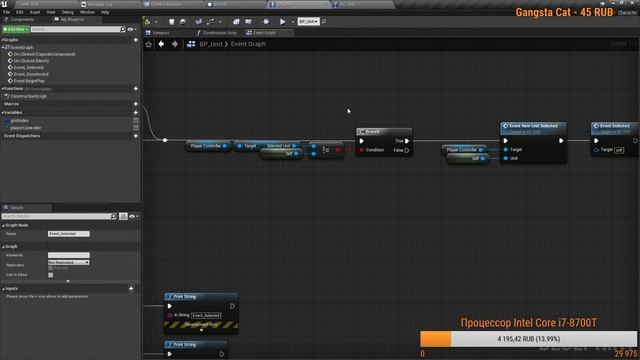Collapse the Functions section

pos(2,89)
